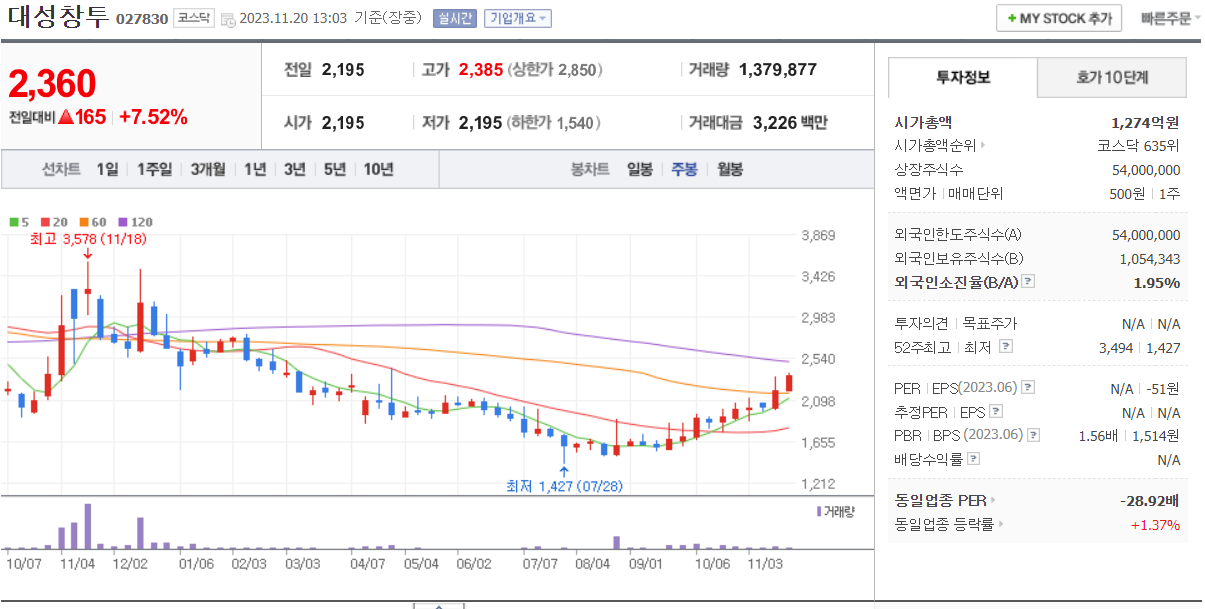Viewport: 1205px width, 609px height.
Task: Click the green 5-day moving average legend
Action: [19, 222]
